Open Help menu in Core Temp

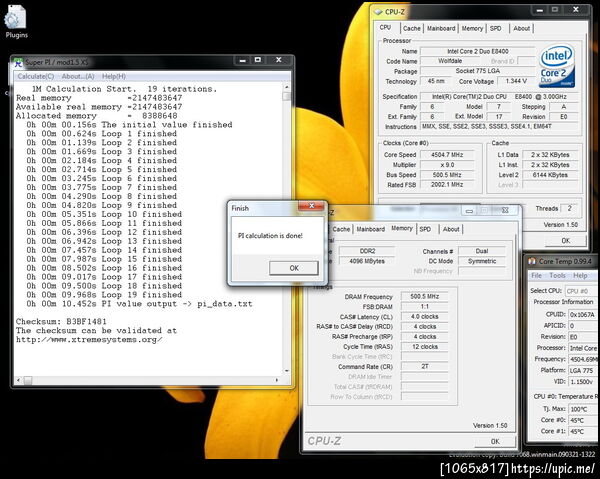[x=580, y=275]
